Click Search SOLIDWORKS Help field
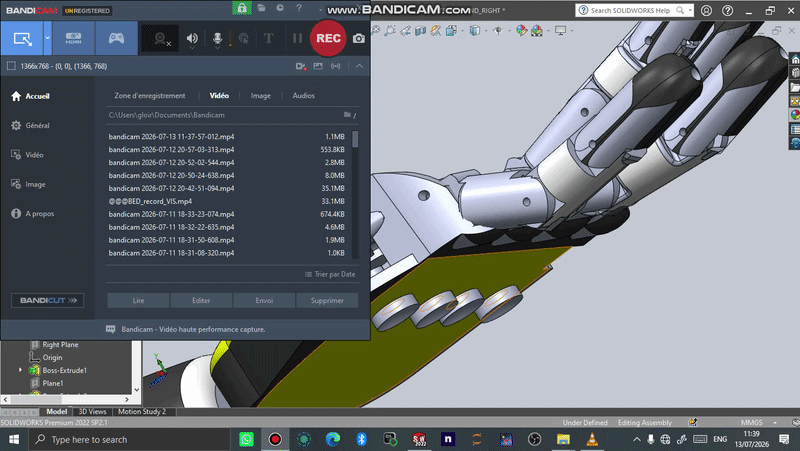The height and width of the screenshot is (451, 800). point(632,10)
